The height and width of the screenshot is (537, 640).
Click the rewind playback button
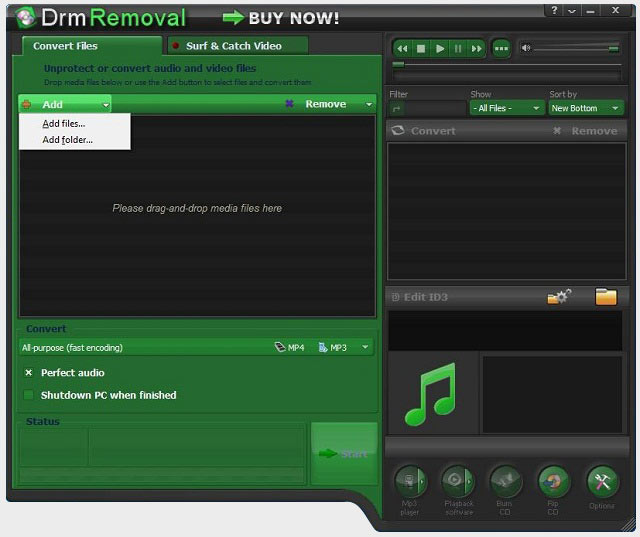click(x=402, y=49)
